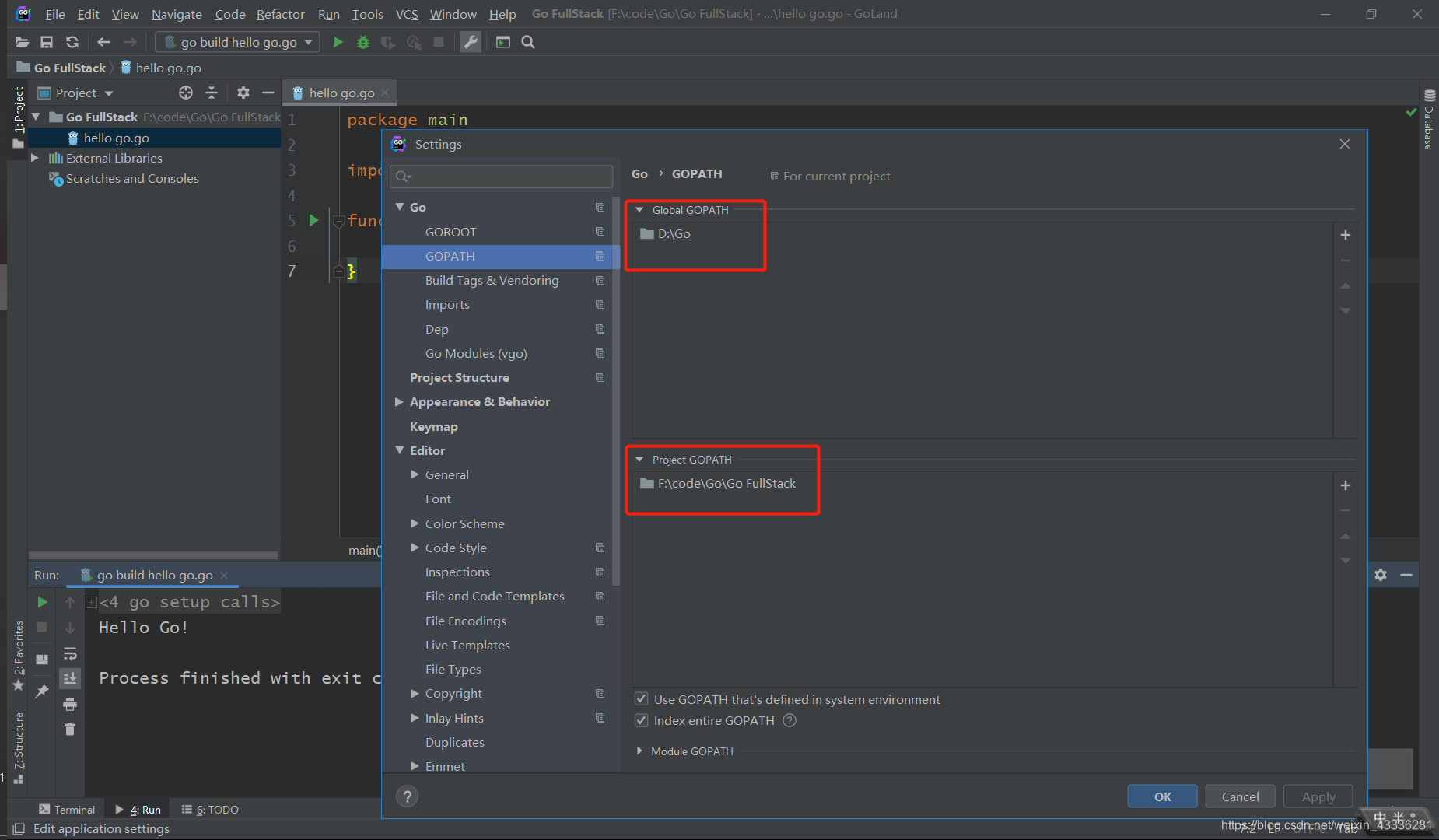Open the Database side panel
Viewport: 1439px width, 840px height.
point(1429,119)
